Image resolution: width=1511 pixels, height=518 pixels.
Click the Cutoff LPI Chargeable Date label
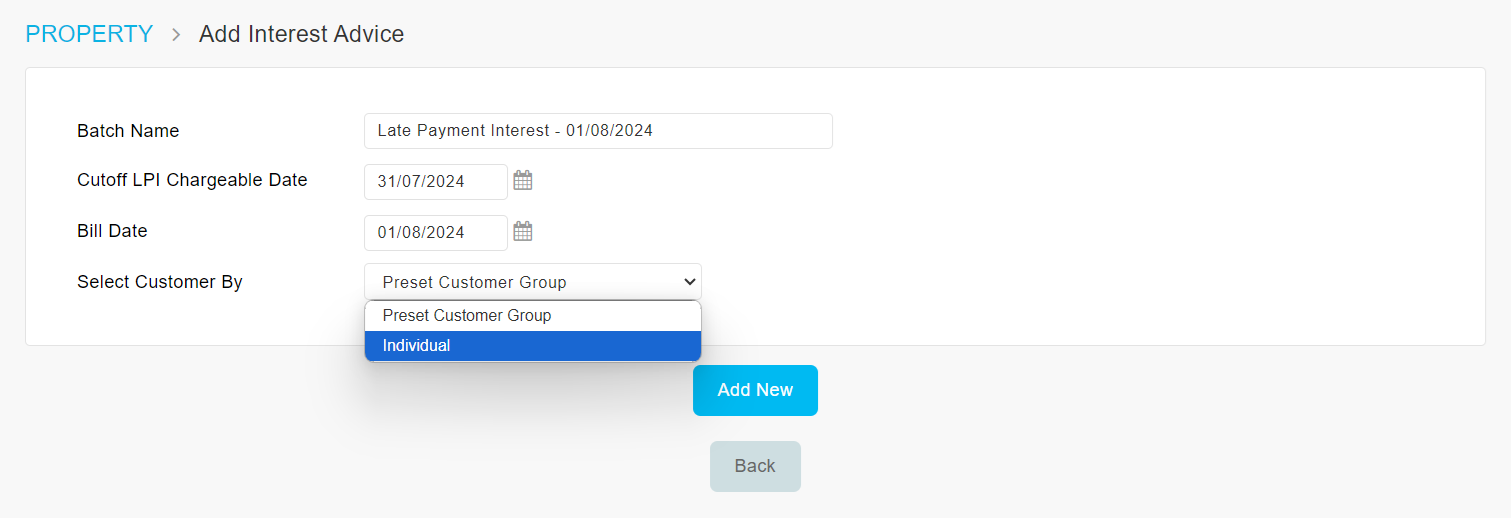coord(192,180)
